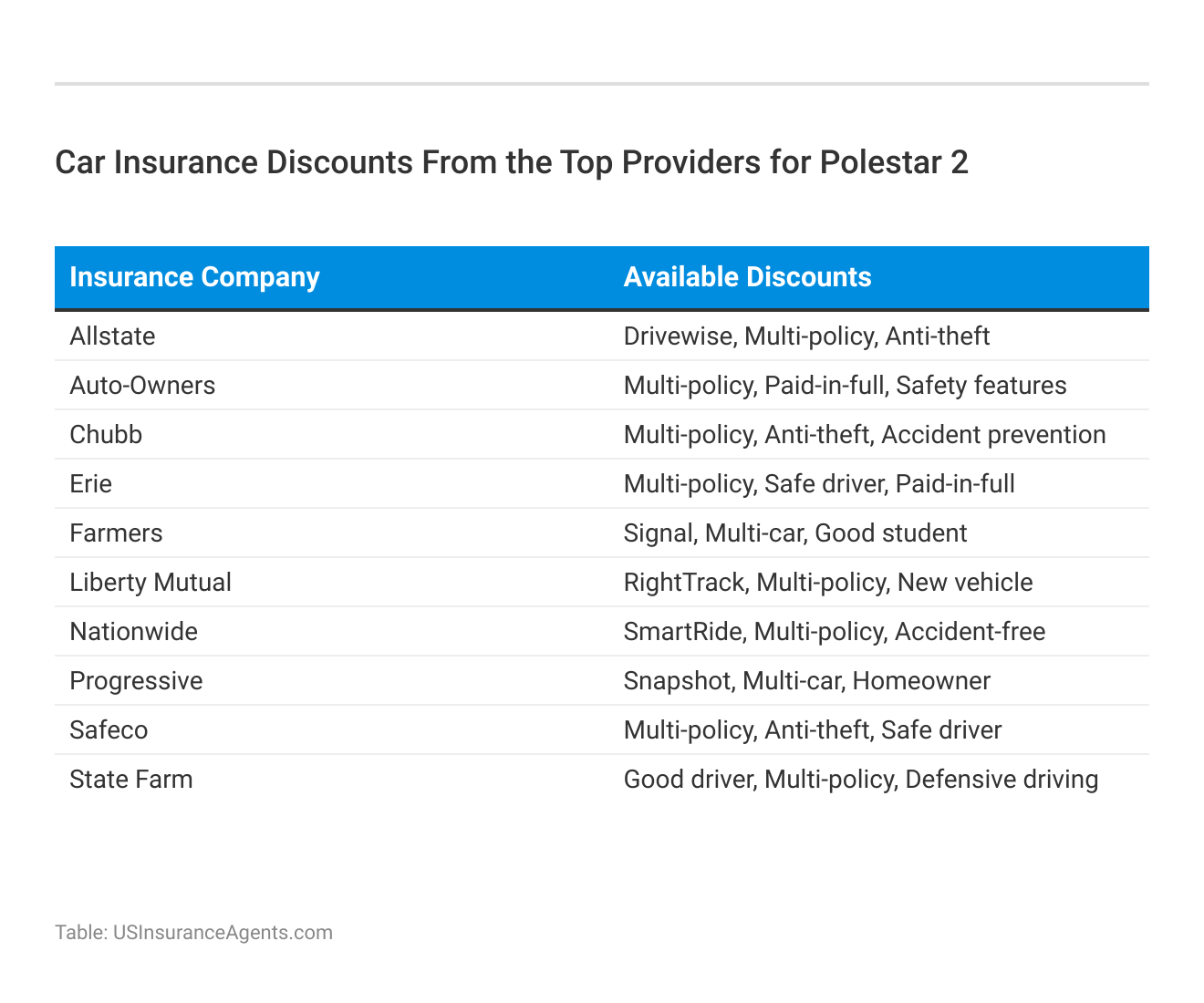Click the Auto-Owners company cell
Image resolution: width=1204 pixels, height=1003 pixels.
pos(142,386)
